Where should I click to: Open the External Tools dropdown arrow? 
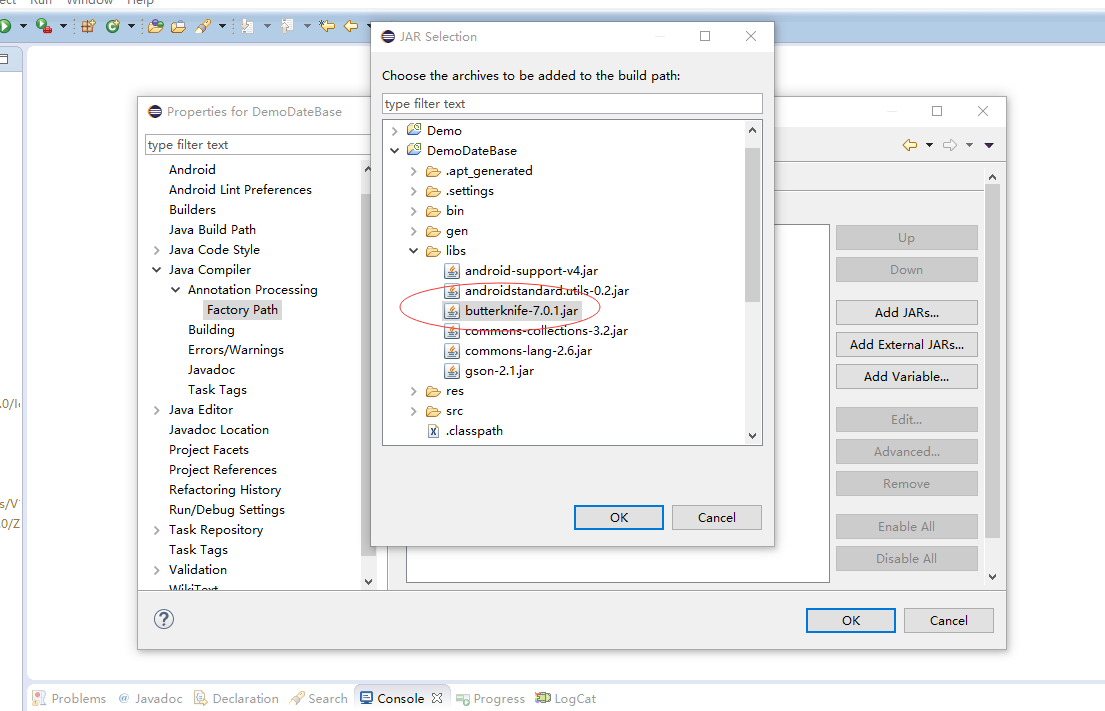(x=63, y=26)
